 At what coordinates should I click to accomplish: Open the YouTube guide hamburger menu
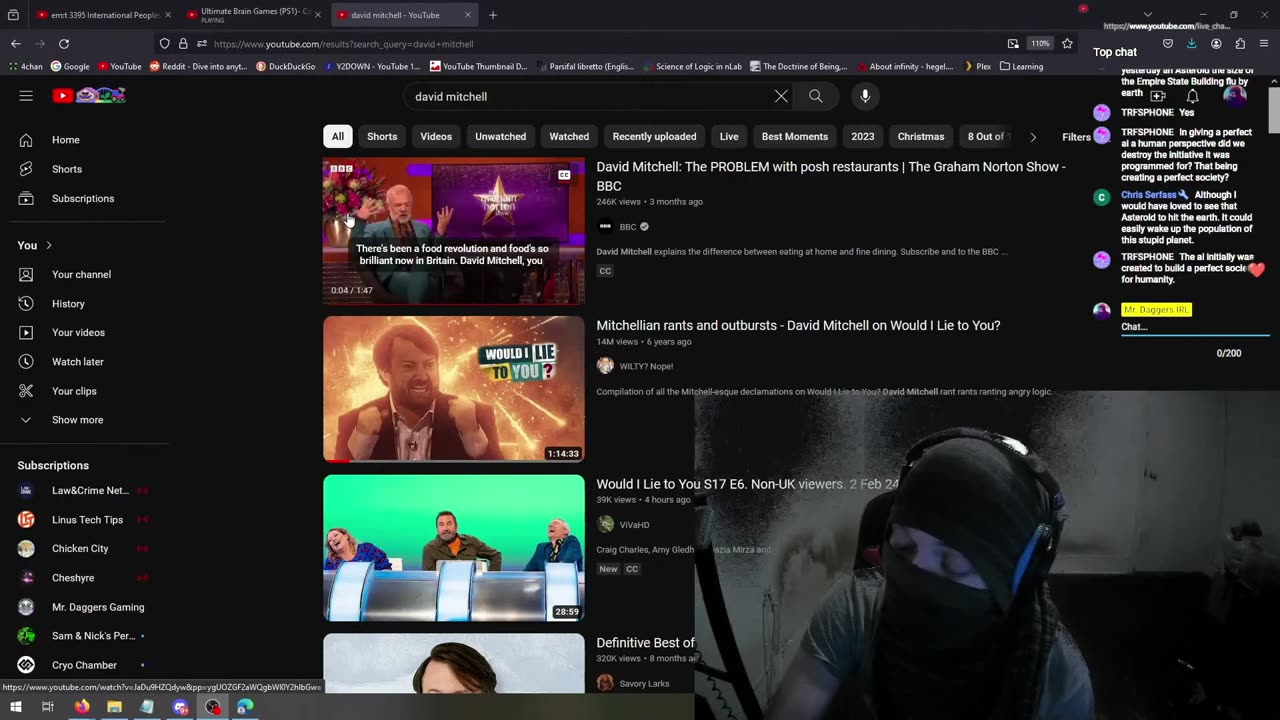pyautogui.click(x=26, y=96)
